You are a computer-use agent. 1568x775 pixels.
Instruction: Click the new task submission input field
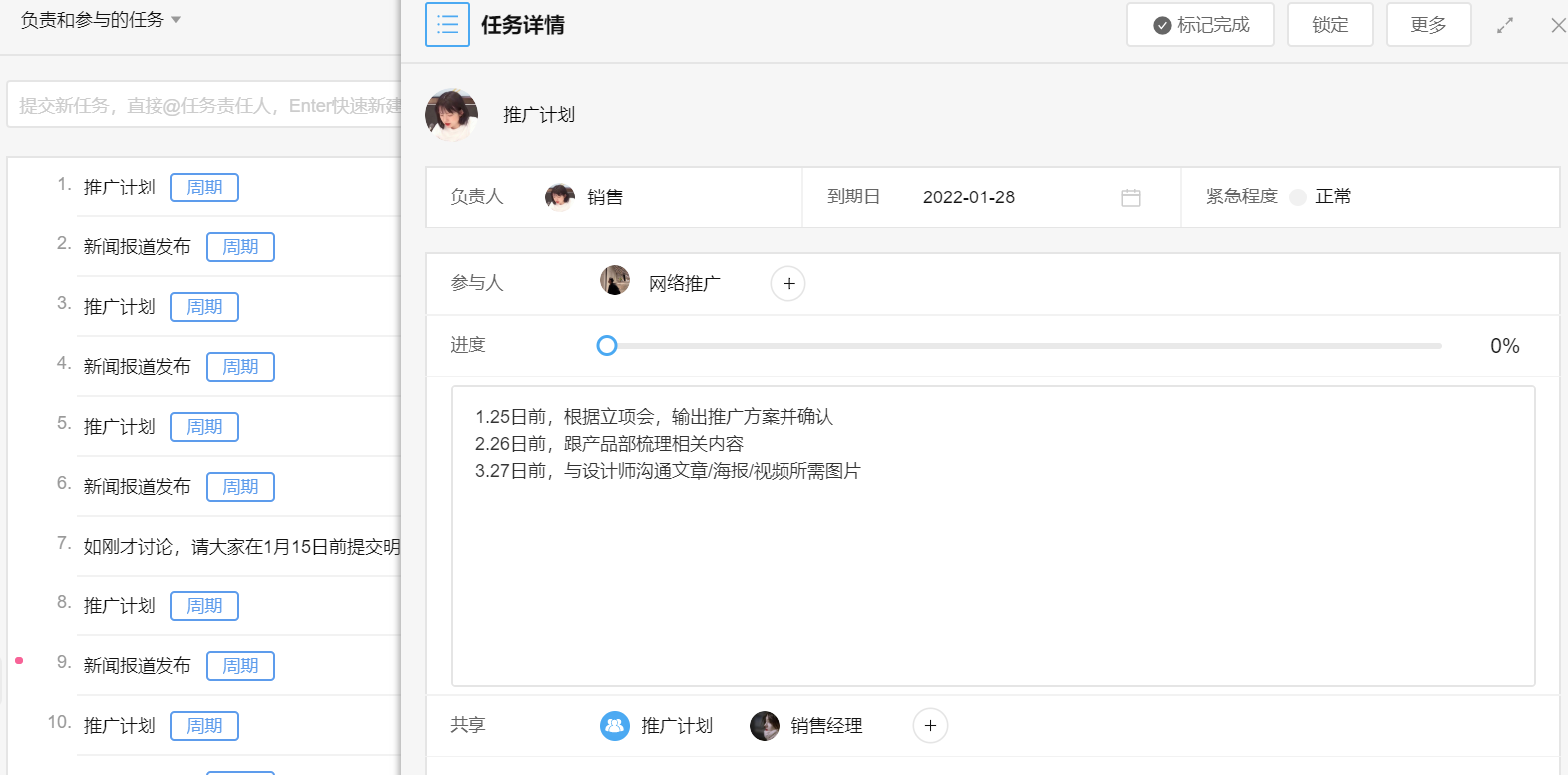[x=204, y=106]
